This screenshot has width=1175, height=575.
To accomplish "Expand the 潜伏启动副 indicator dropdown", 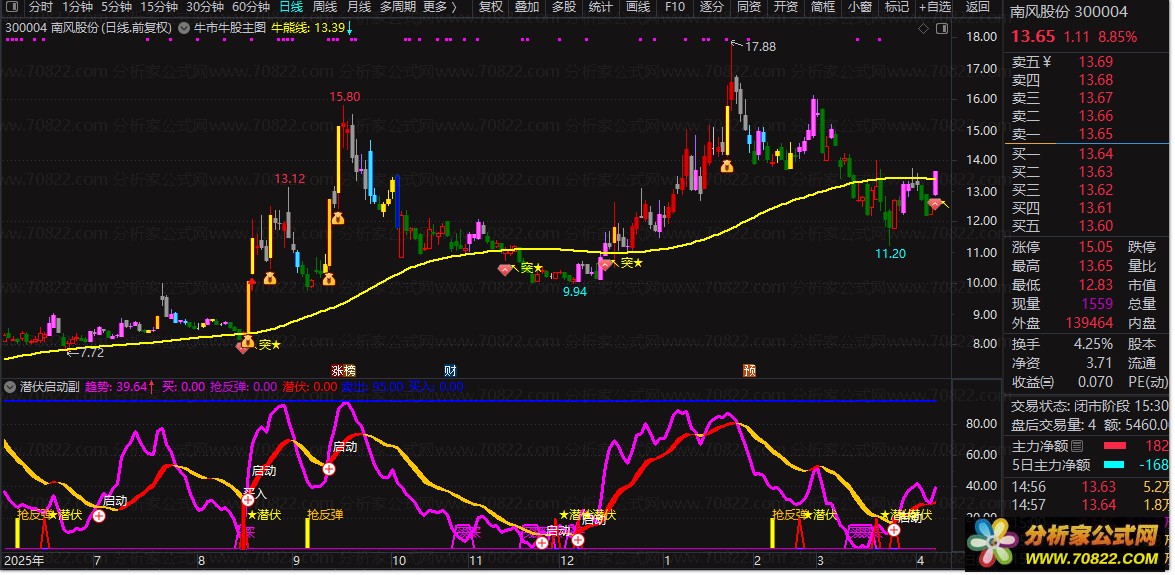I will pyautogui.click(x=10, y=386).
